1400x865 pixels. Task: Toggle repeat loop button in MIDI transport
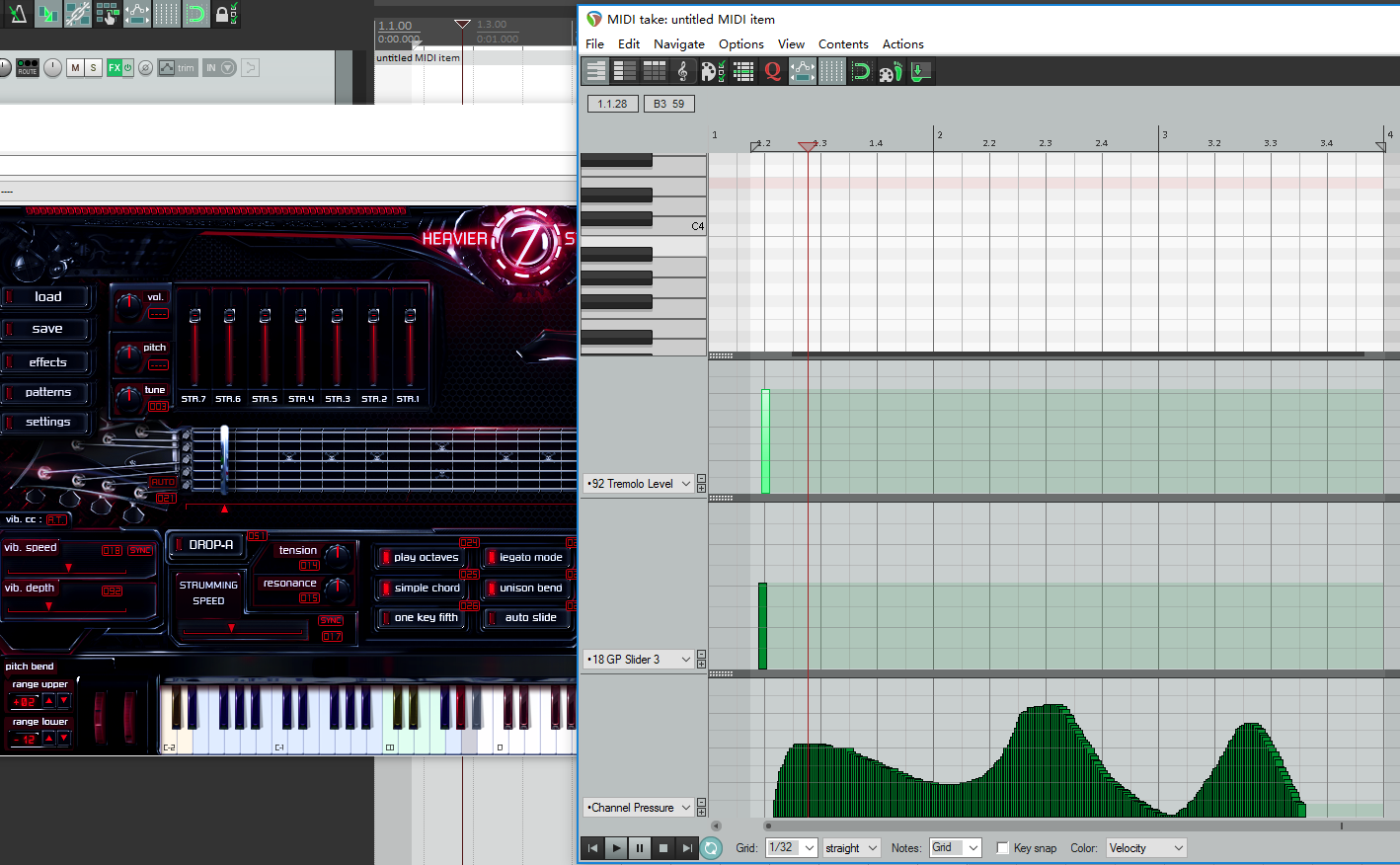pos(711,847)
